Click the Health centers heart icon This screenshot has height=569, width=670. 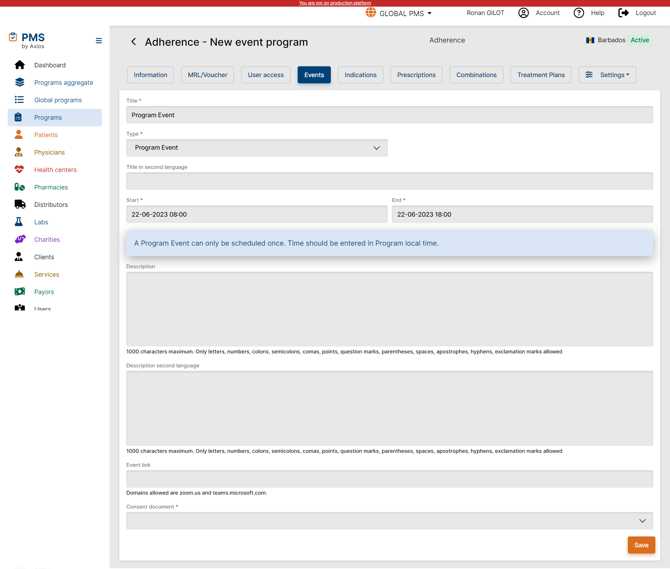(x=19, y=170)
